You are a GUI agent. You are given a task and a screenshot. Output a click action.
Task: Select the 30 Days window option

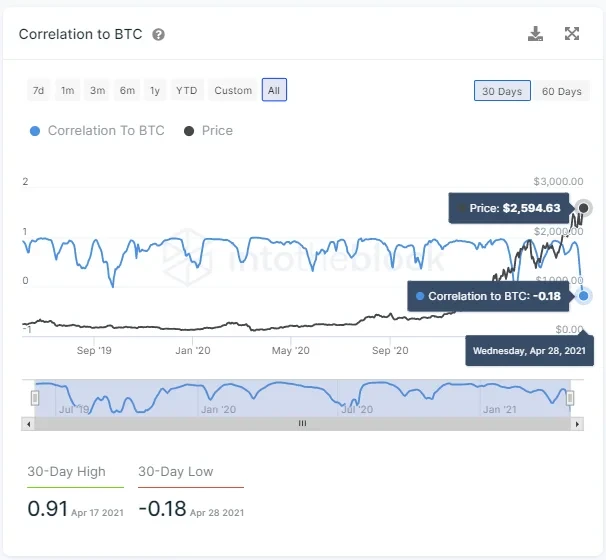(502, 91)
